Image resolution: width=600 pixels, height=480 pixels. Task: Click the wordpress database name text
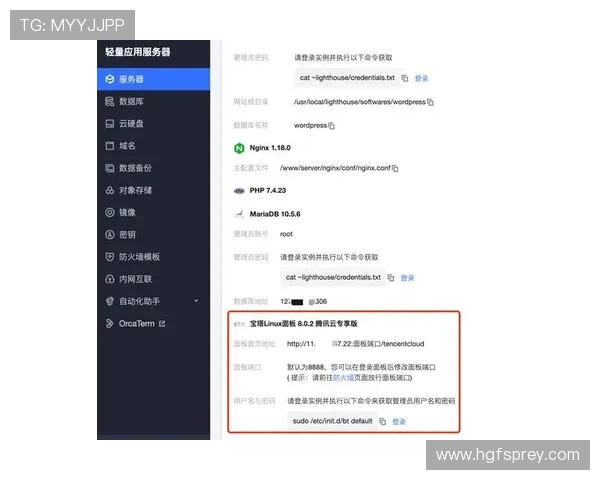[x=310, y=125]
